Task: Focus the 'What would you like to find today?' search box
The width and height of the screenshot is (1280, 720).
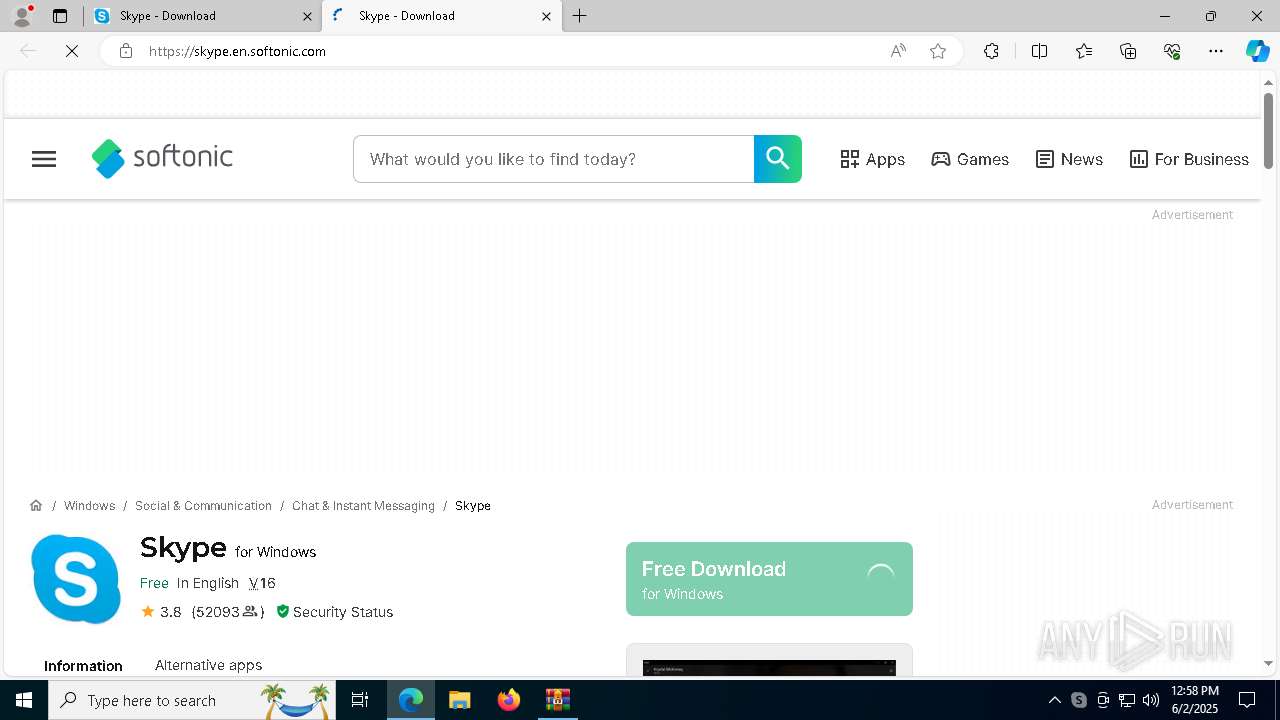Action: 553,159
